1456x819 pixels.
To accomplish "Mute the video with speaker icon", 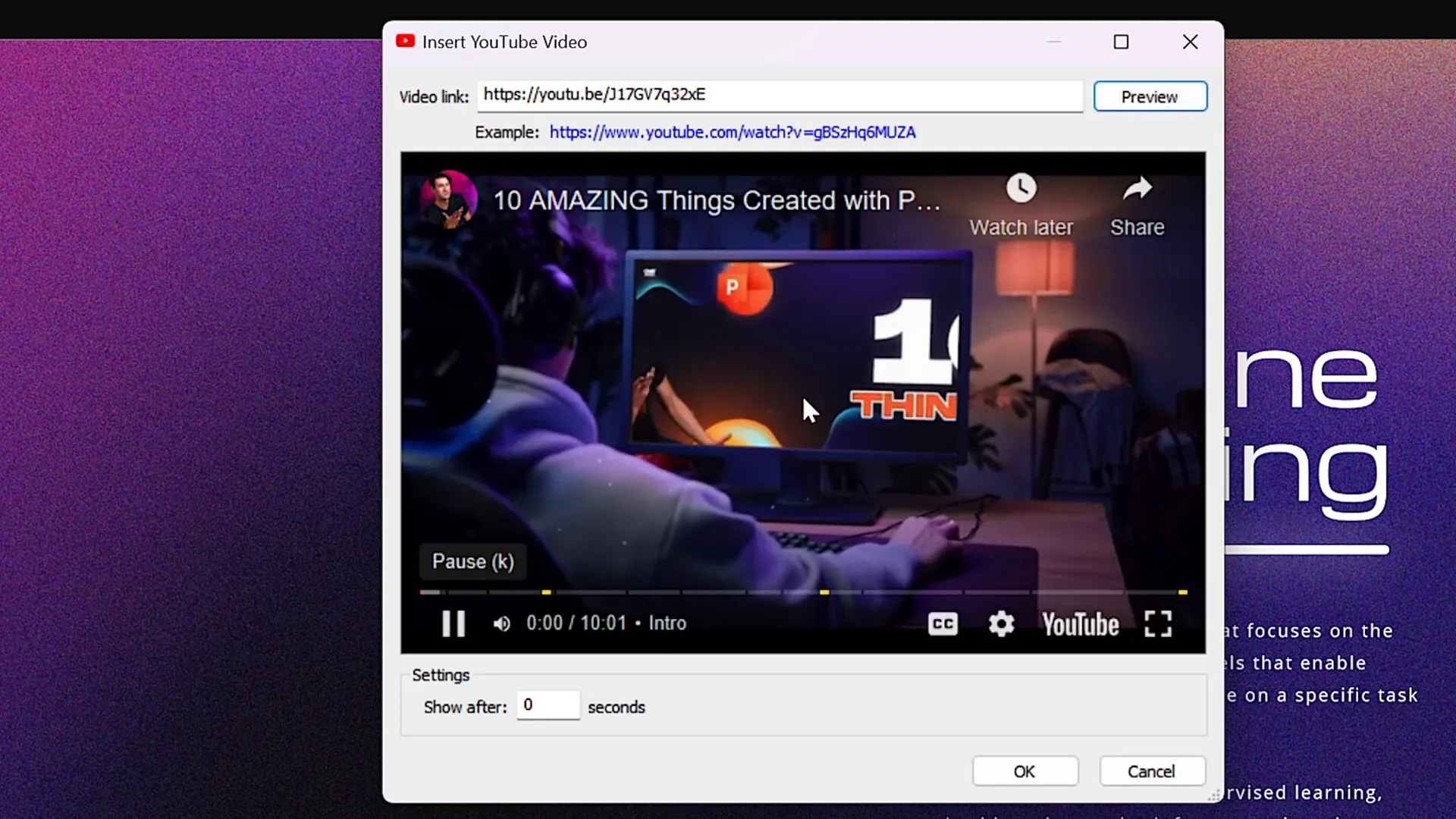I will pyautogui.click(x=501, y=624).
